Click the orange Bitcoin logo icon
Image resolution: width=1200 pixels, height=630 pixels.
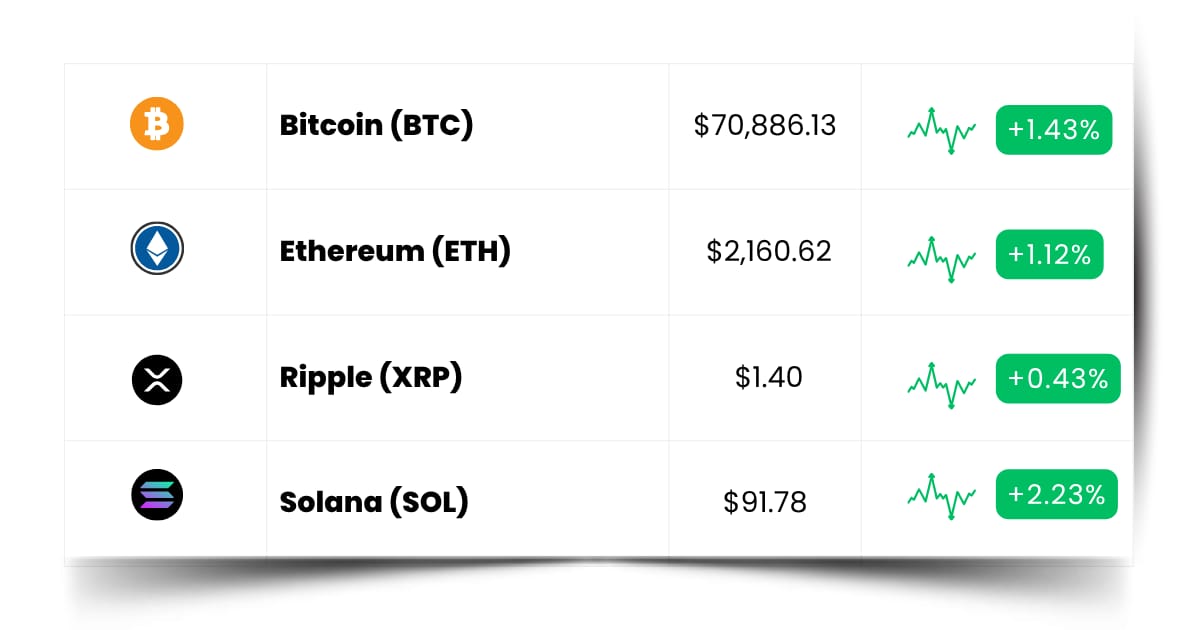point(157,124)
